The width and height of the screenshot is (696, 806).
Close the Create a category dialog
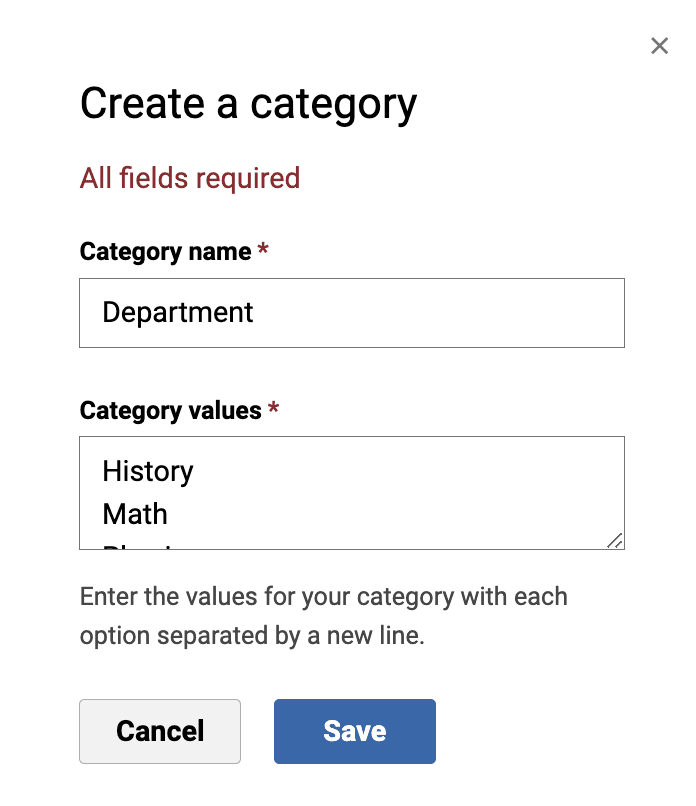point(659,46)
